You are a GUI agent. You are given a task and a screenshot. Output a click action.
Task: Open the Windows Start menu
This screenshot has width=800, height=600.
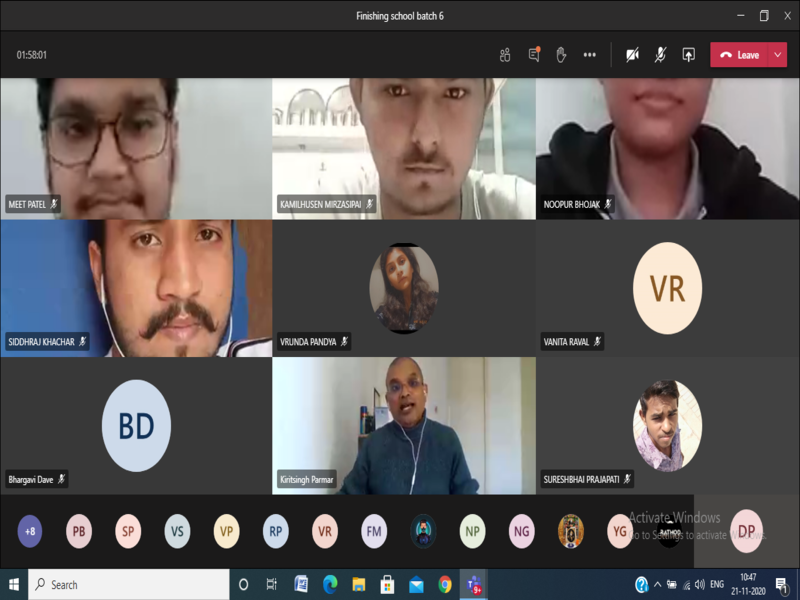coord(14,584)
